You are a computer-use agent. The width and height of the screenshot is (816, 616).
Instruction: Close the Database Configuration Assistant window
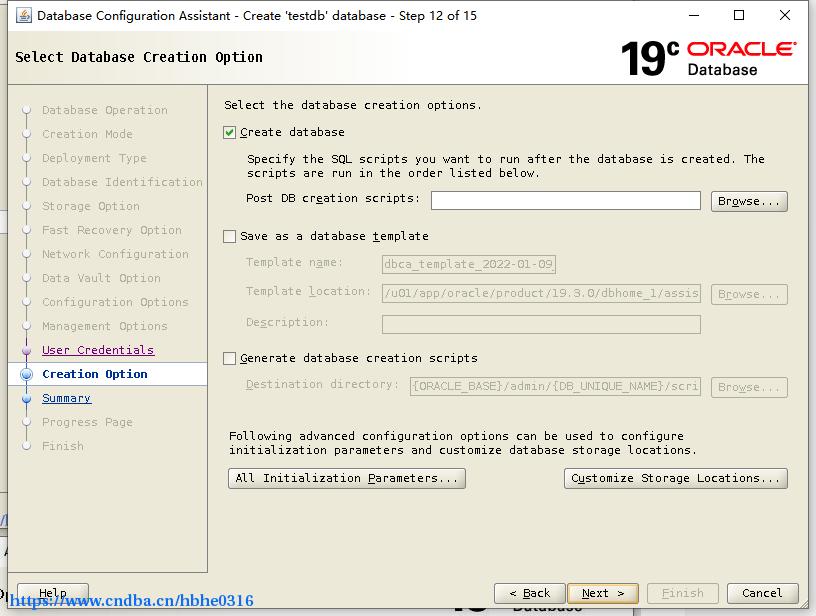coord(785,15)
